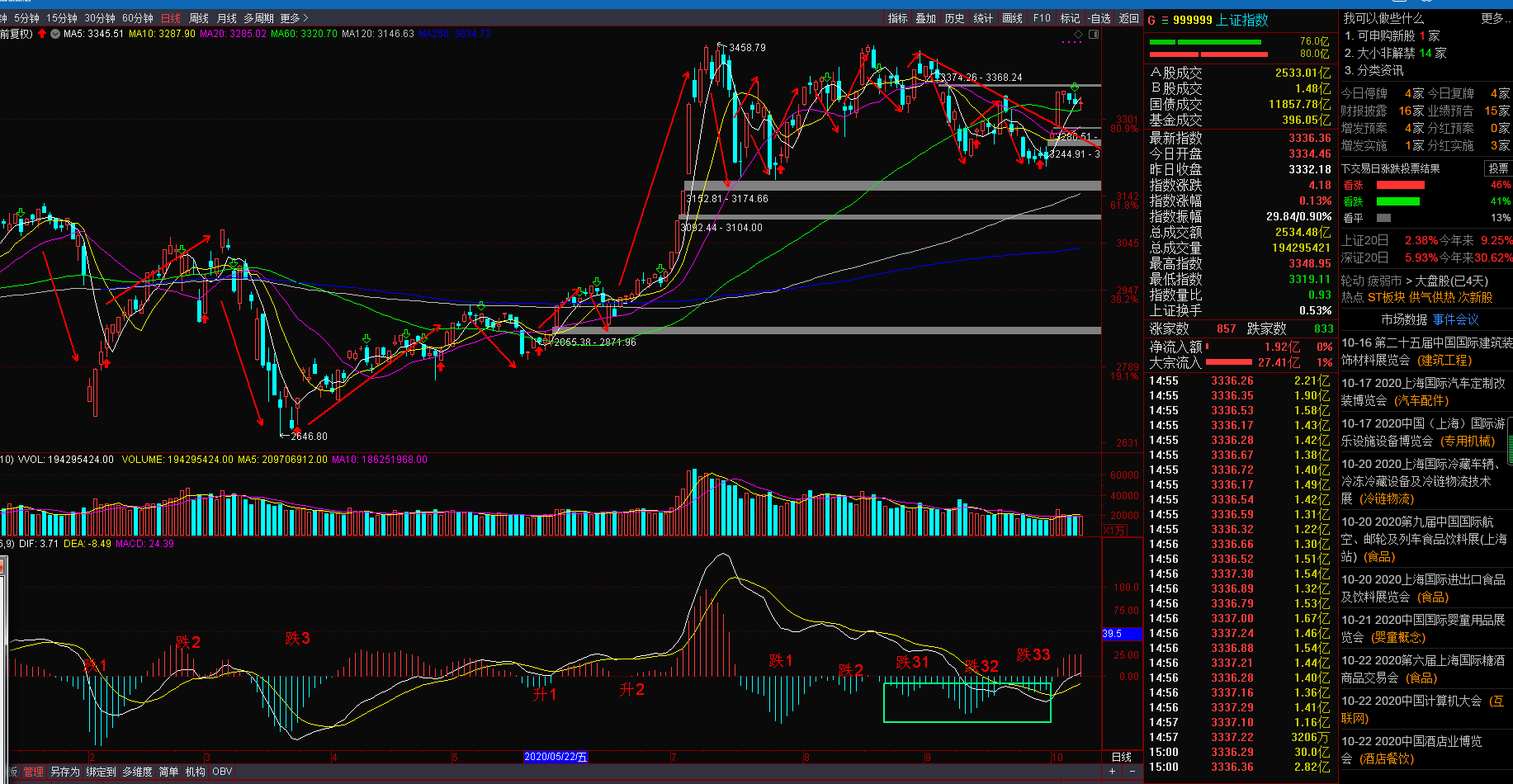
Task: Switch to 机构 template tab
Action: tap(196, 772)
